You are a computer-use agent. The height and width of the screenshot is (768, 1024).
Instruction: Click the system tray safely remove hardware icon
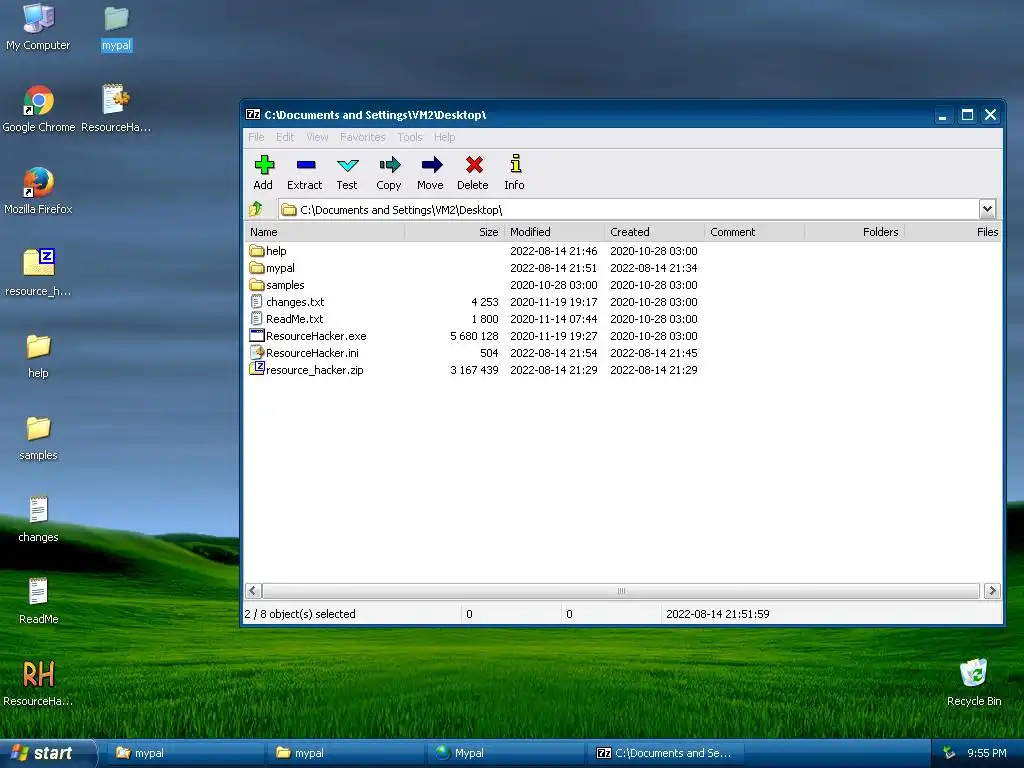(949, 753)
